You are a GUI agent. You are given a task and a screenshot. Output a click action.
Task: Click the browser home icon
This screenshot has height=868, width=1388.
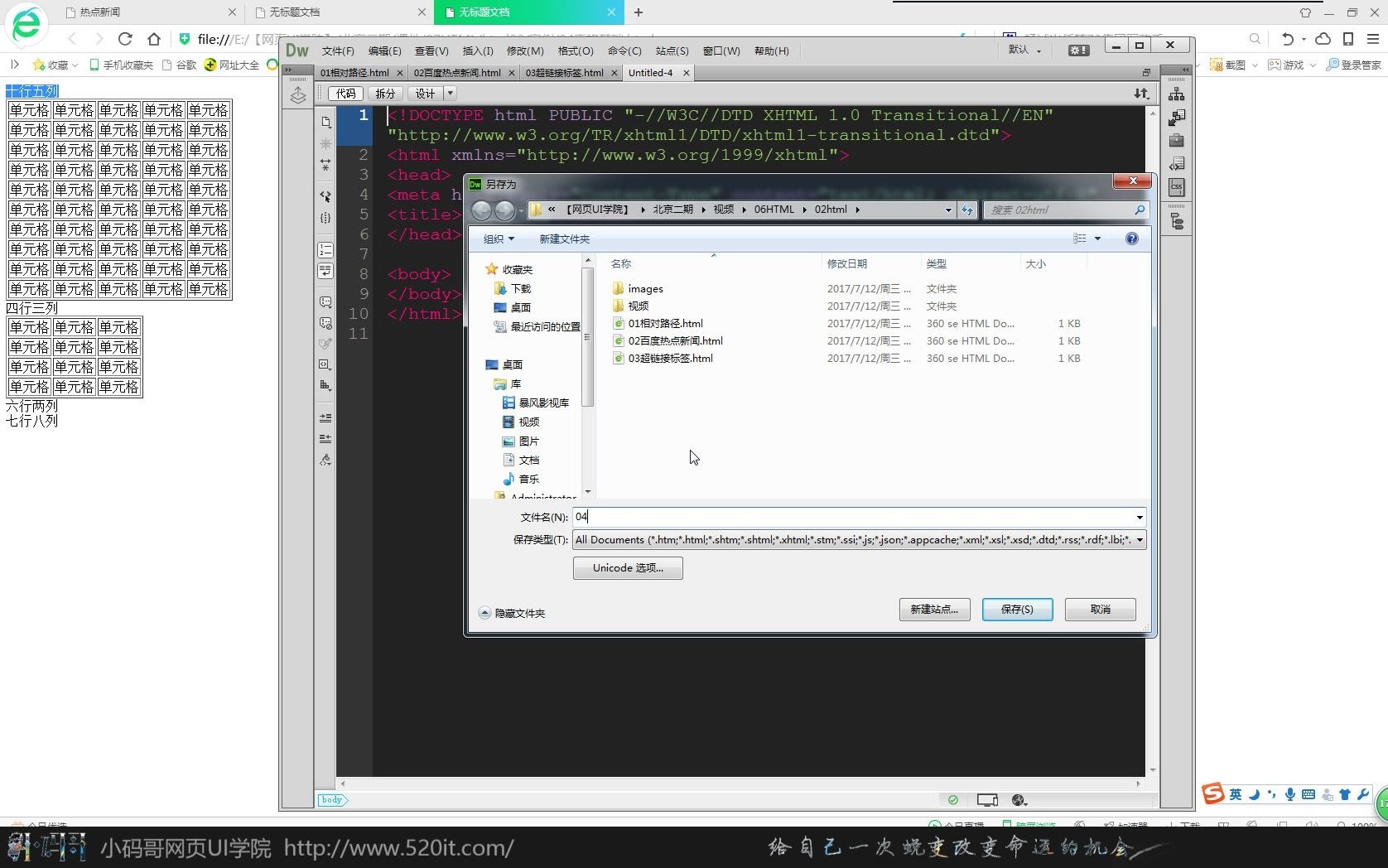[154, 39]
